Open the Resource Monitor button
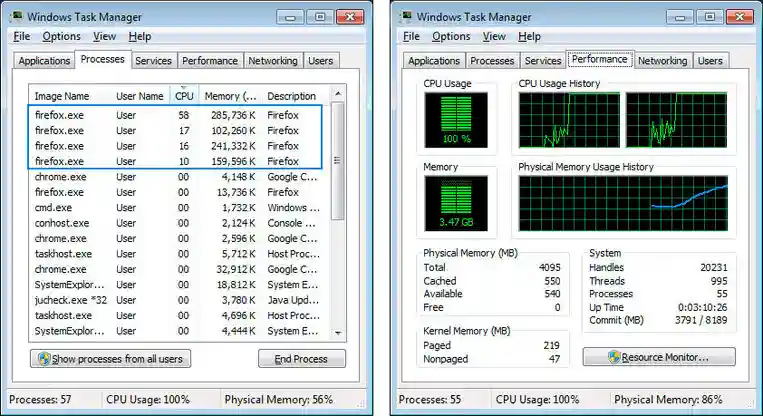This screenshot has height=416, width=763. pyautogui.click(x=658, y=357)
